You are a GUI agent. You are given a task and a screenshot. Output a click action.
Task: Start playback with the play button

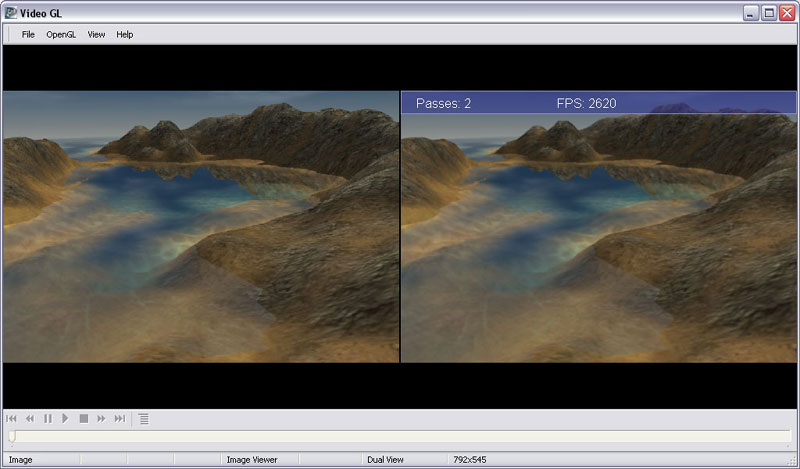coord(65,418)
